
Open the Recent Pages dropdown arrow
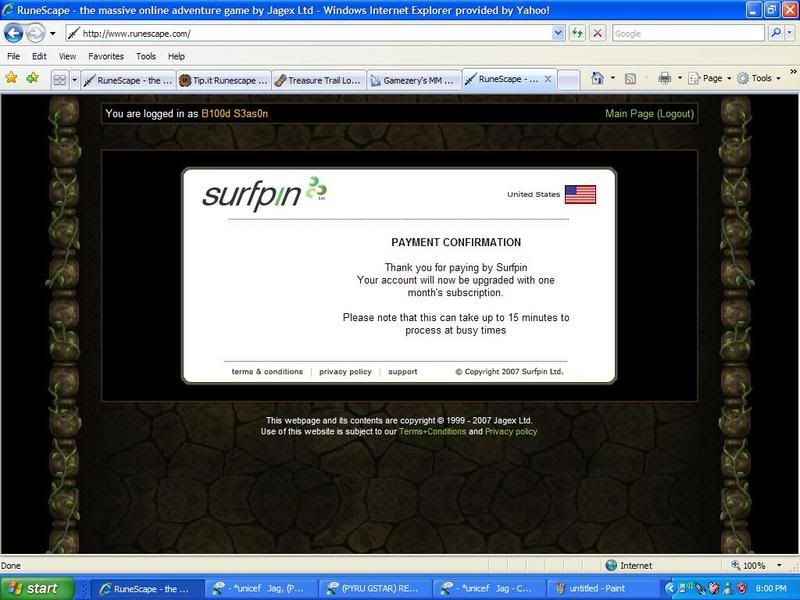(53, 34)
